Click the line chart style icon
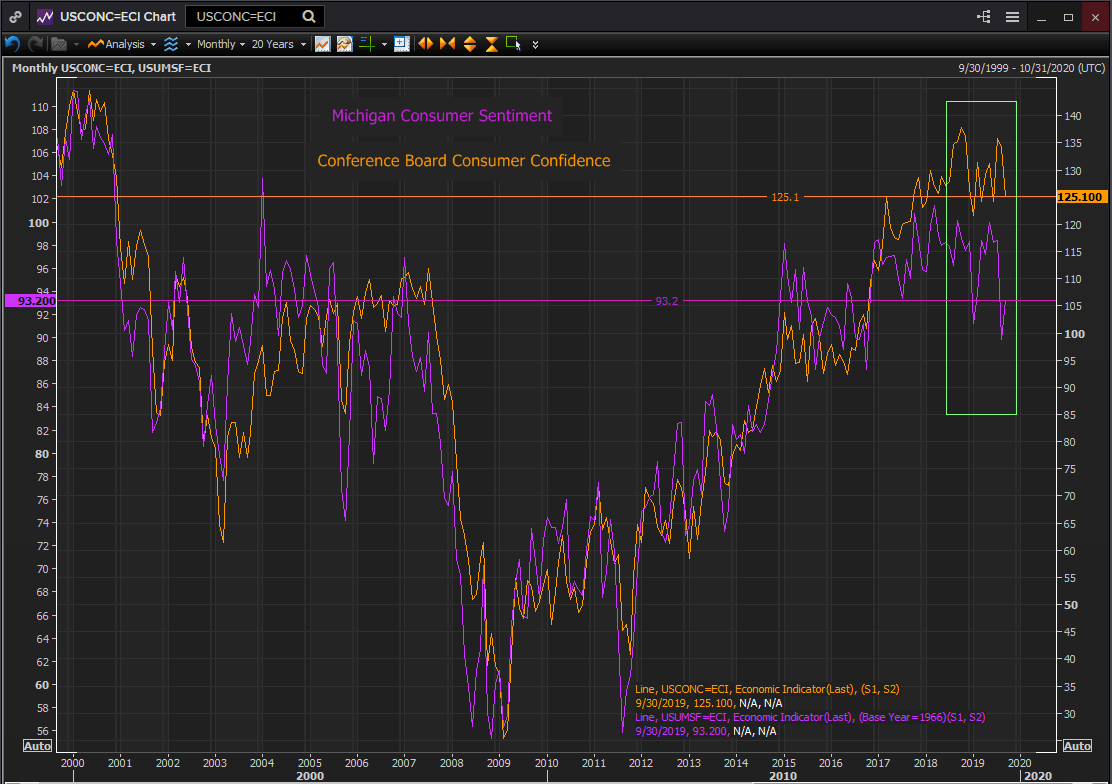Image resolution: width=1112 pixels, height=784 pixels. click(x=322, y=44)
